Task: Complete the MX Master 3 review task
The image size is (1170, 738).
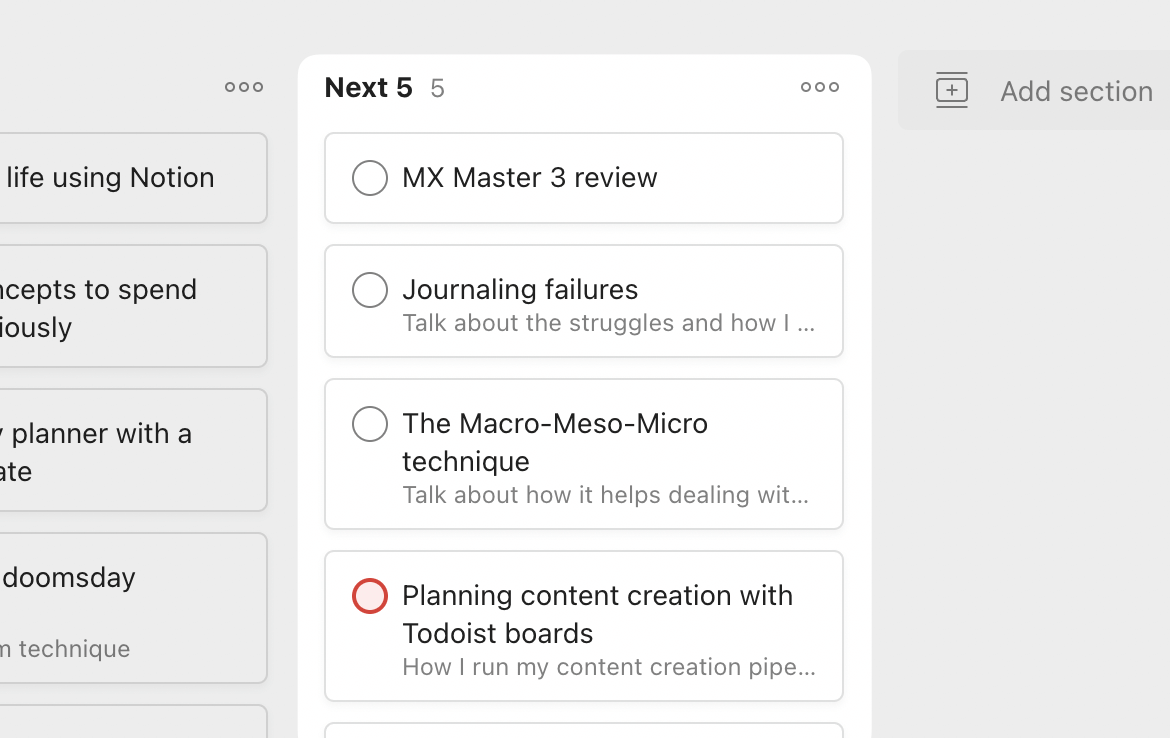Action: [x=370, y=178]
